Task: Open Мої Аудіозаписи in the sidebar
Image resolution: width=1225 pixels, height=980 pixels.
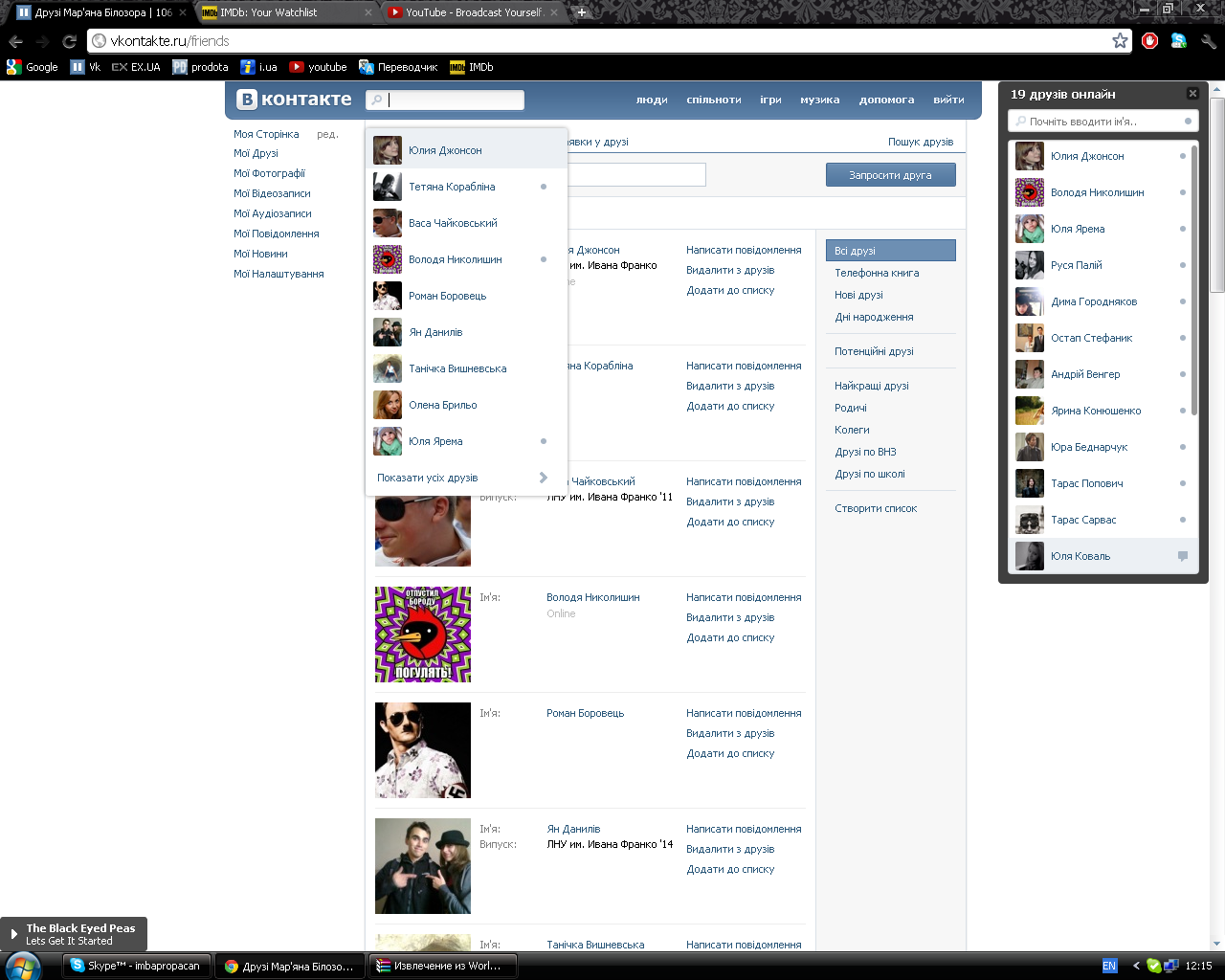Action: 273,213
